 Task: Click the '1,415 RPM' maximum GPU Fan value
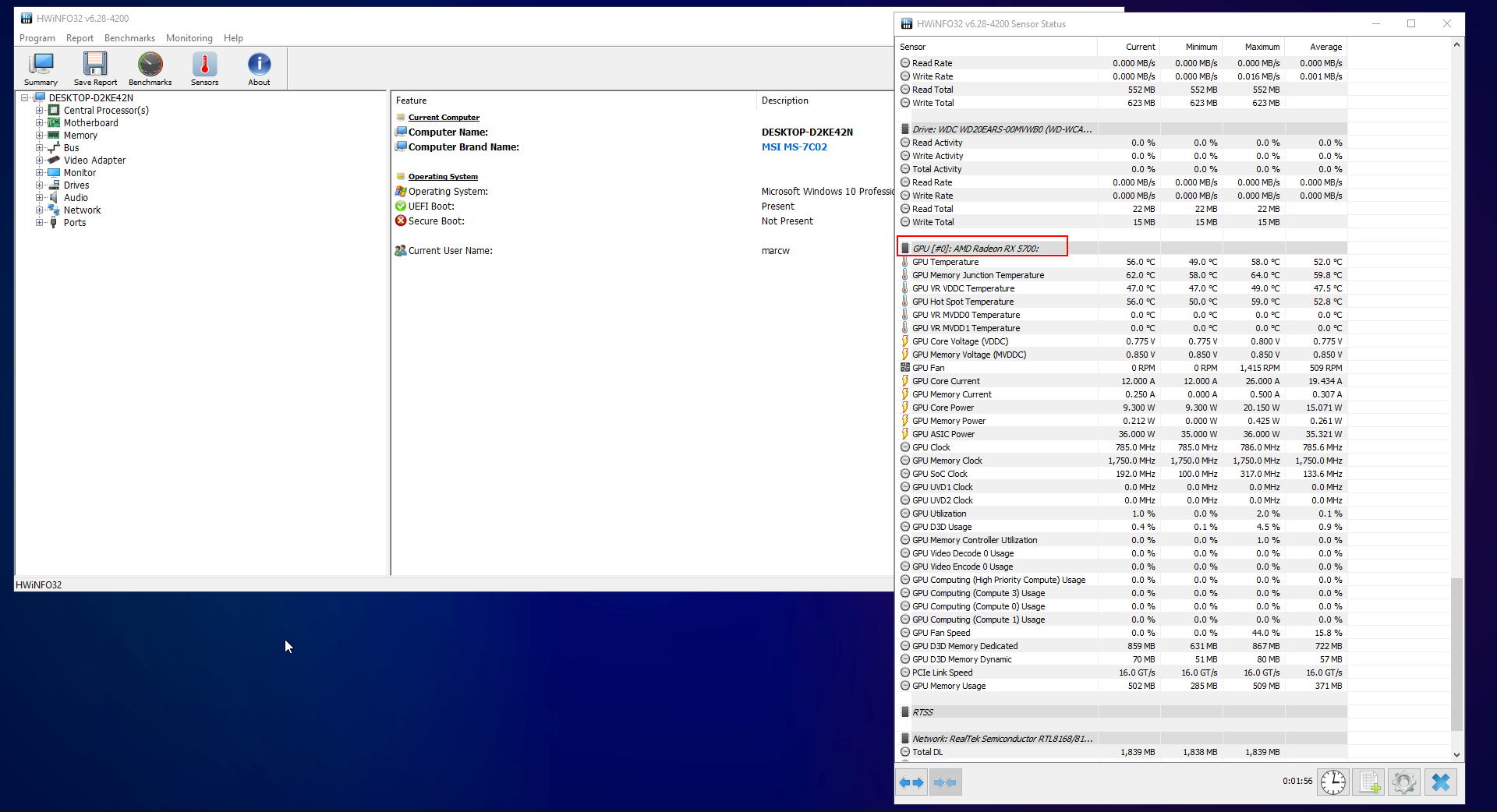coord(1259,368)
